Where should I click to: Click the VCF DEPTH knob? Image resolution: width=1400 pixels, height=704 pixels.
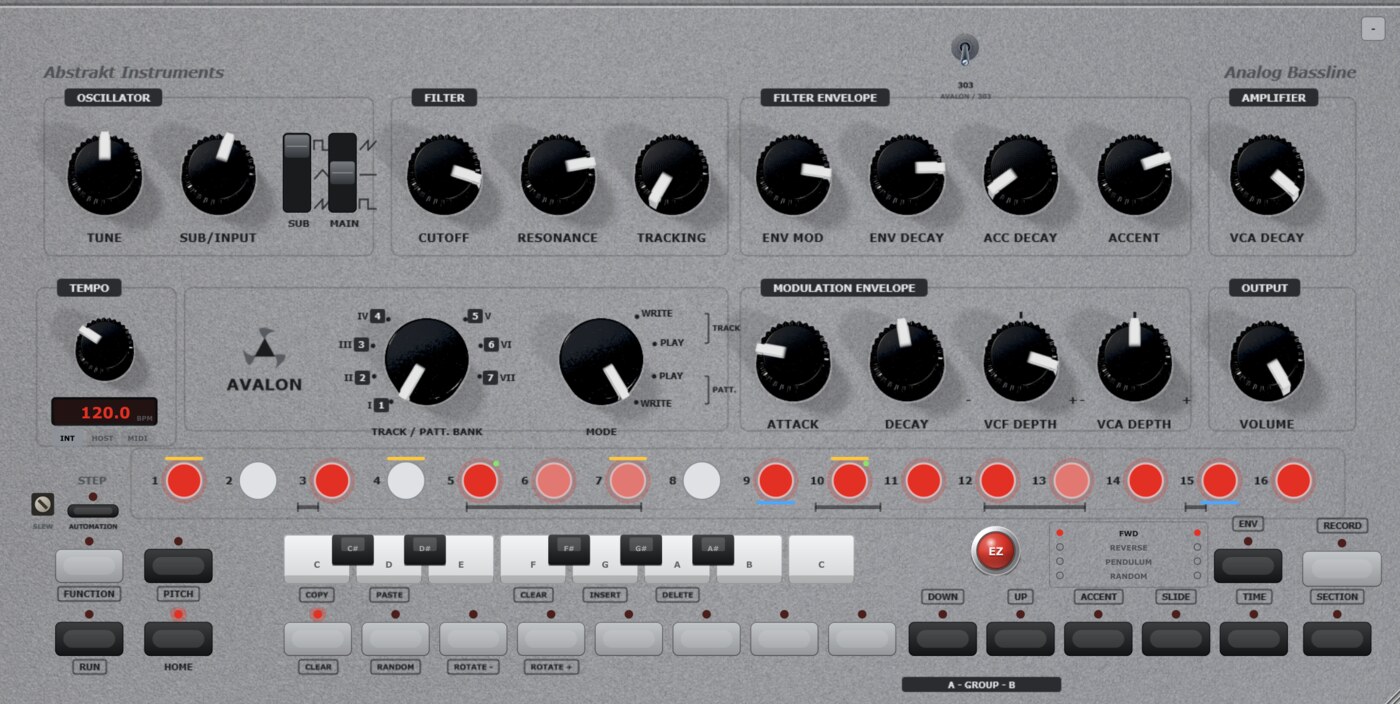pos(1020,361)
